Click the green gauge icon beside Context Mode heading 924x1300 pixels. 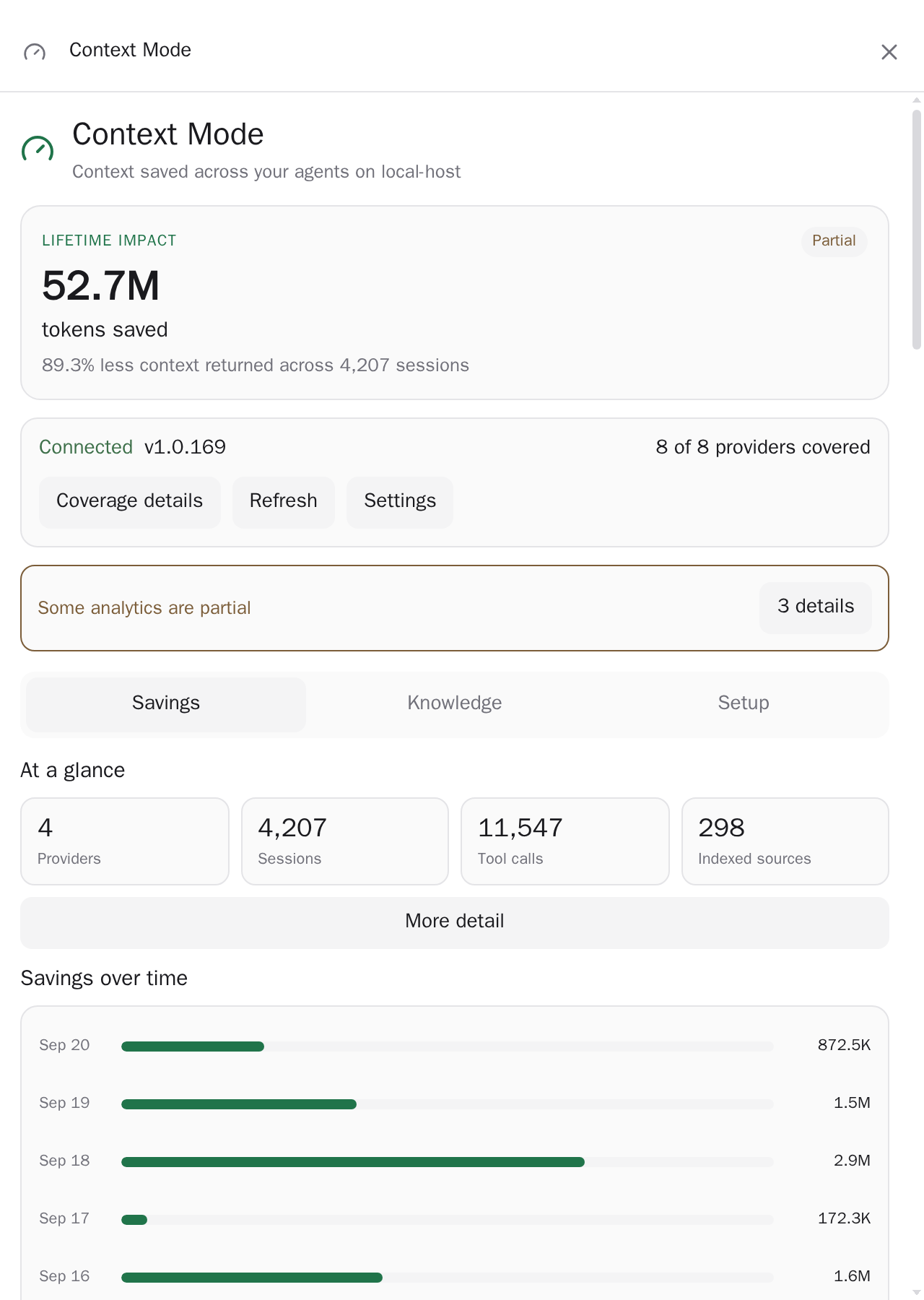38,149
